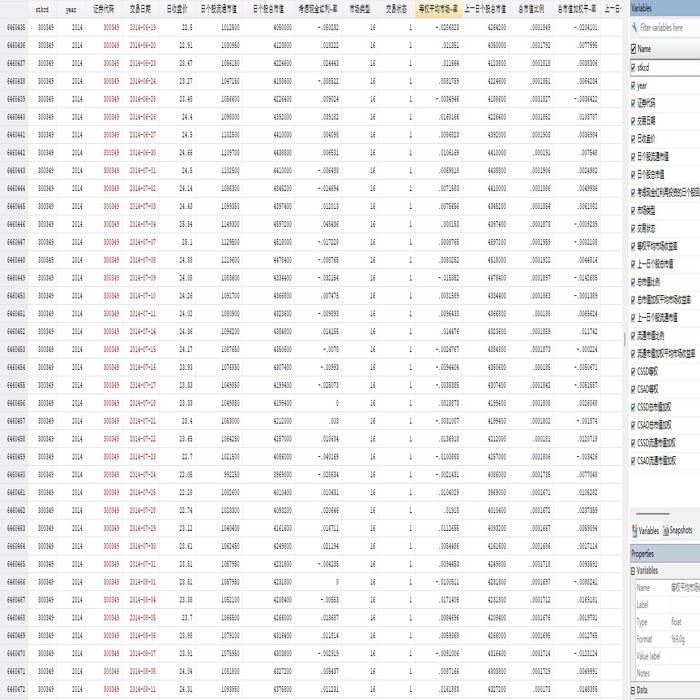The width and height of the screenshot is (700, 700).
Task: Switch to the Variables tab
Action: (x=646, y=530)
